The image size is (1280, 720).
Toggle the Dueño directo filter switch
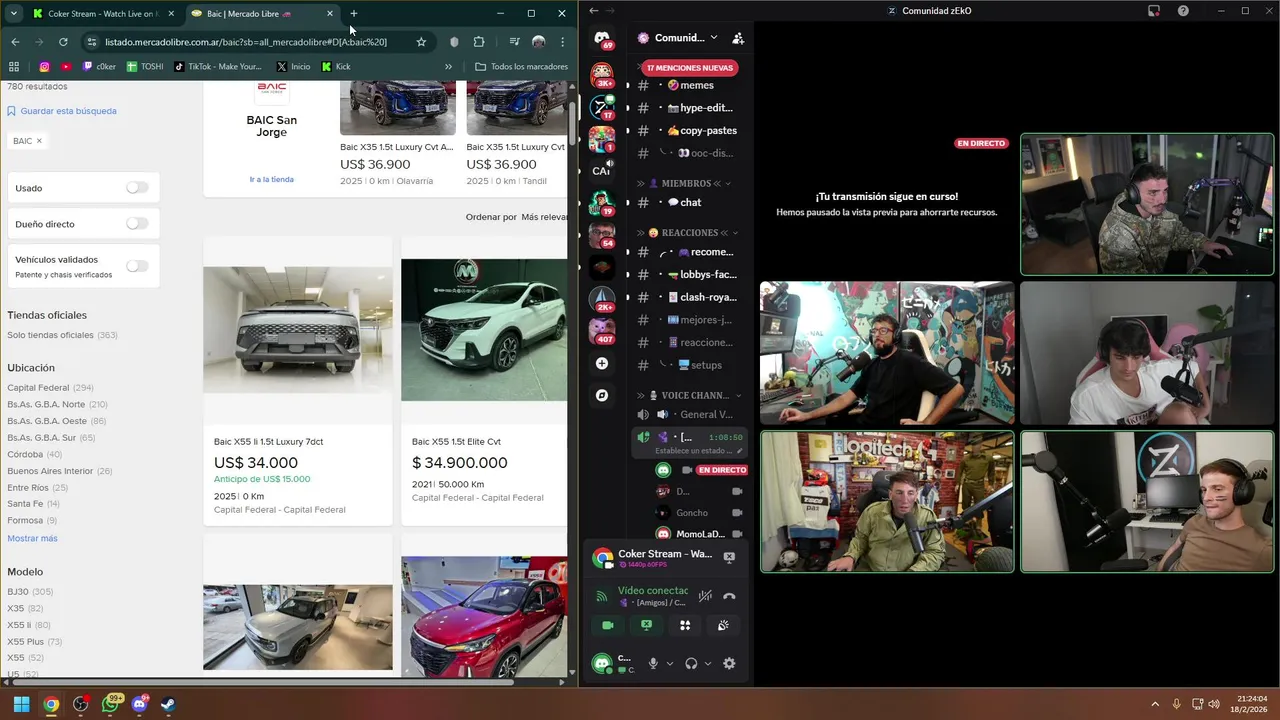[137, 224]
